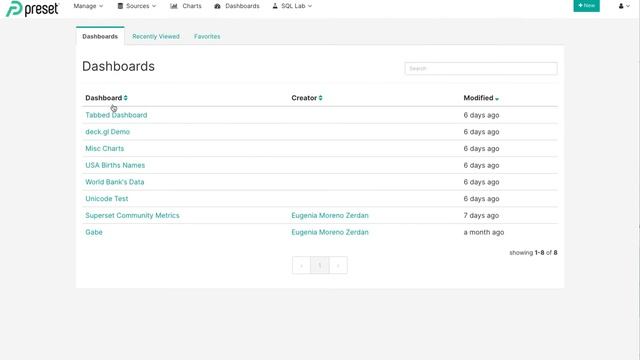This screenshot has width=640, height=360.
Task: Go to next page arrow
Action: [338, 265]
